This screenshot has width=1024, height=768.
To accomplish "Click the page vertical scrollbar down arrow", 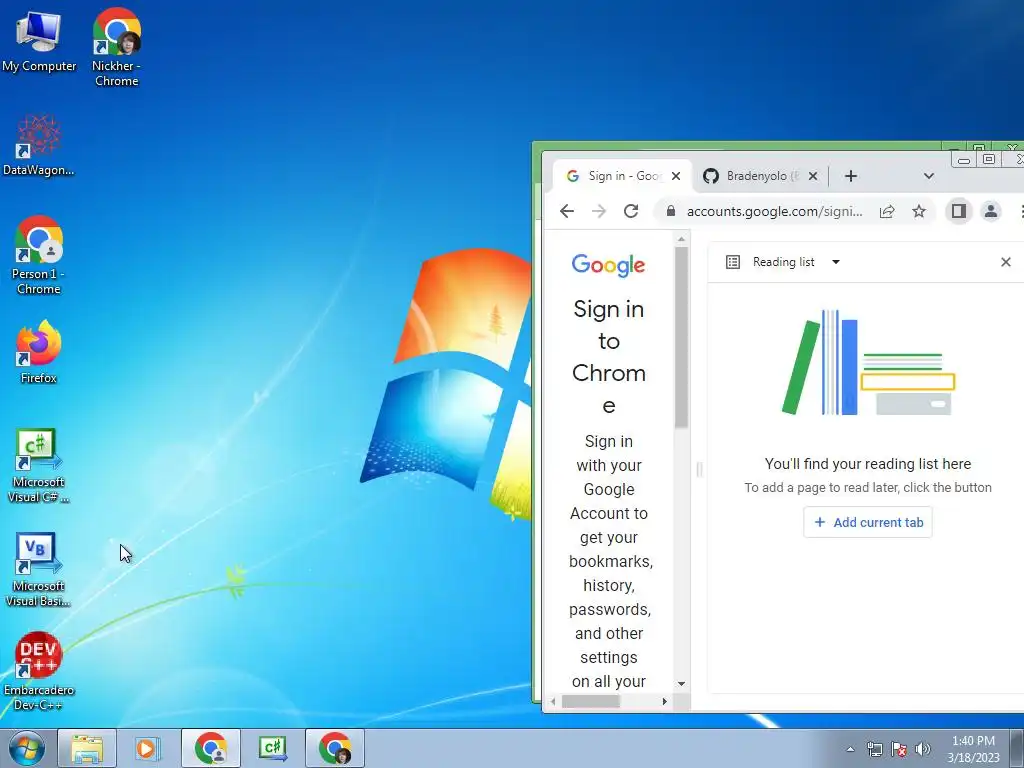I will [681, 684].
